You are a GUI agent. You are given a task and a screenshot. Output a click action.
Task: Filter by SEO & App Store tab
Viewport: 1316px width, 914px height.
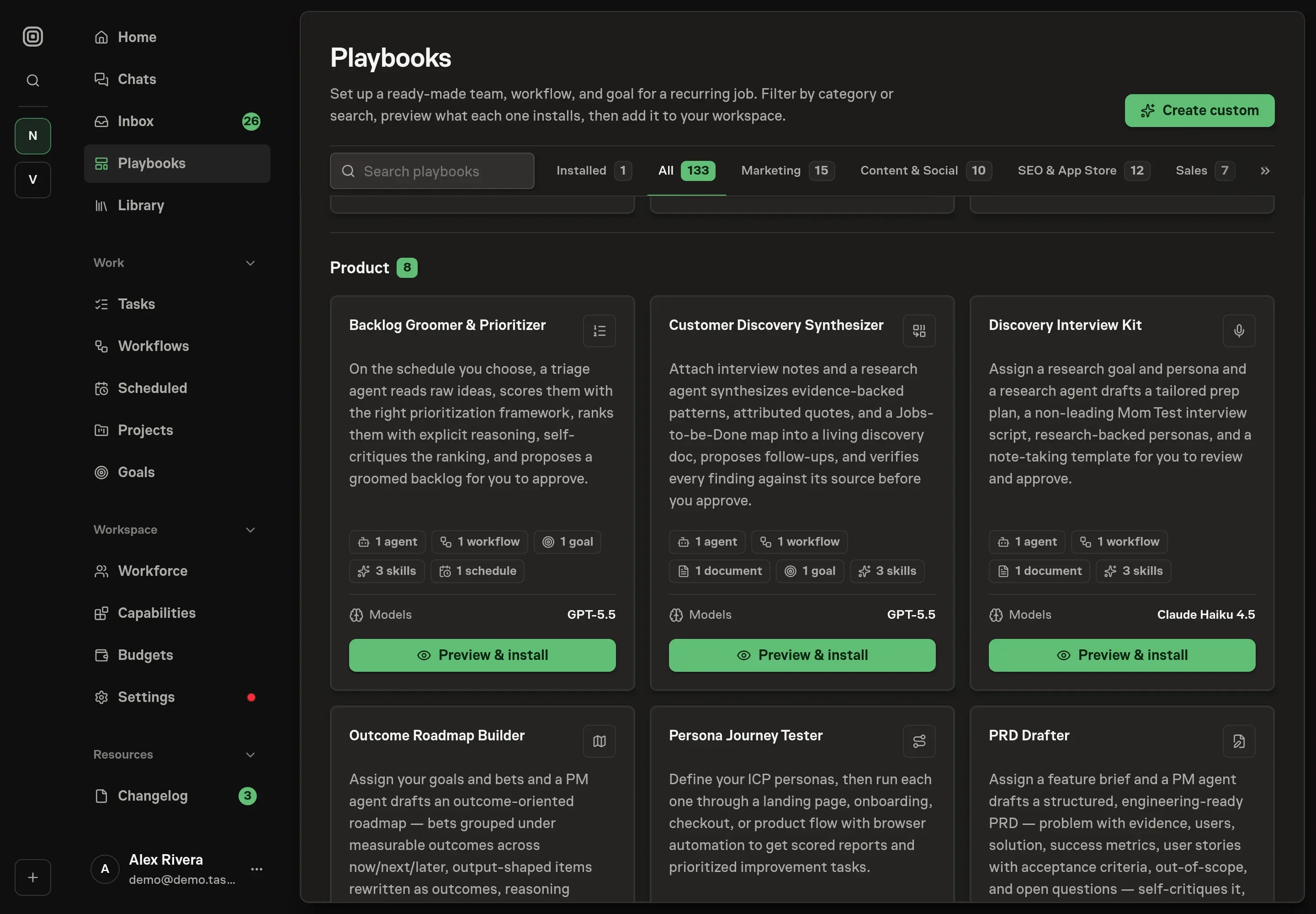click(1083, 170)
